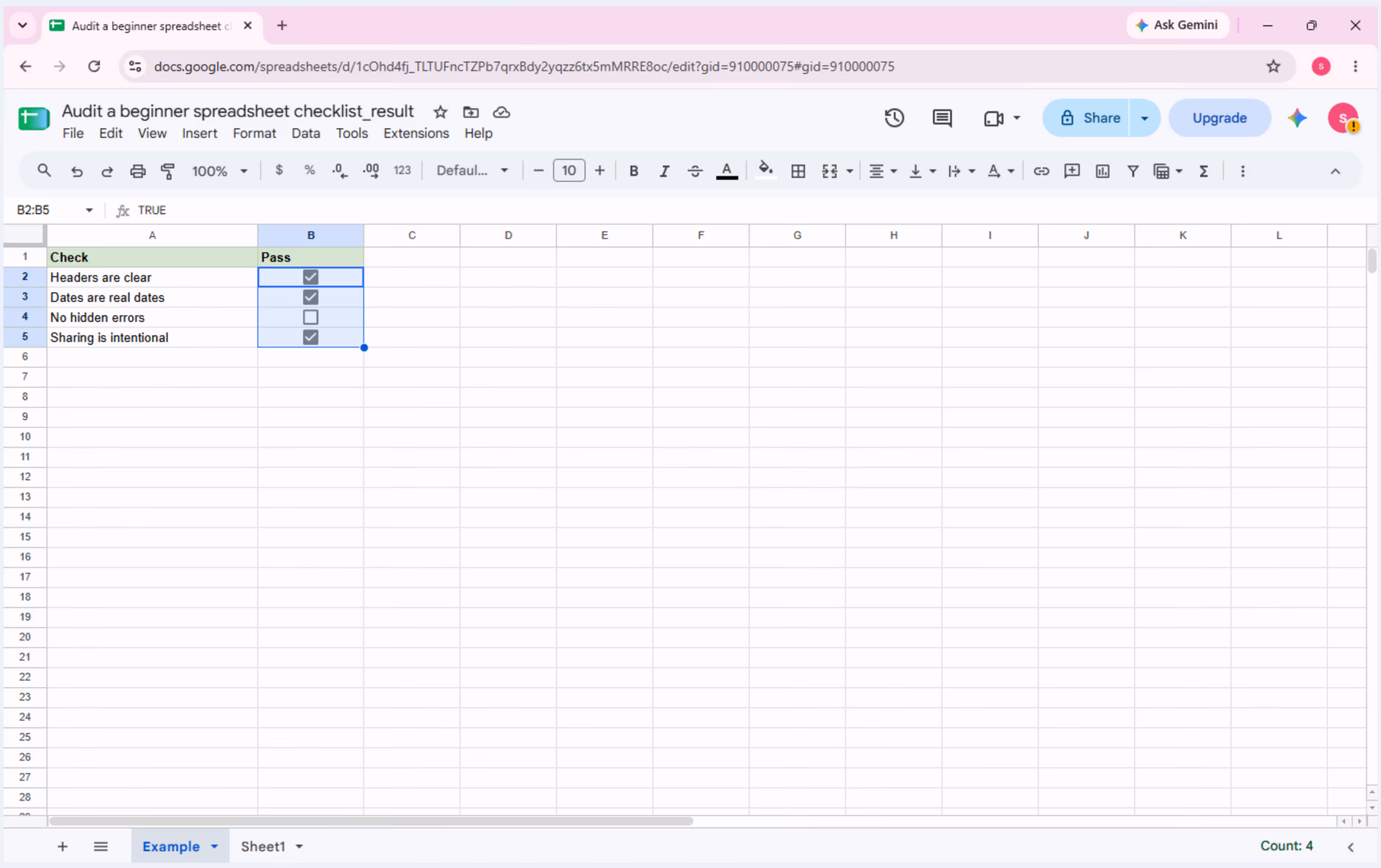1381x868 pixels.
Task: Open all comments icon in header
Action: coord(942,118)
